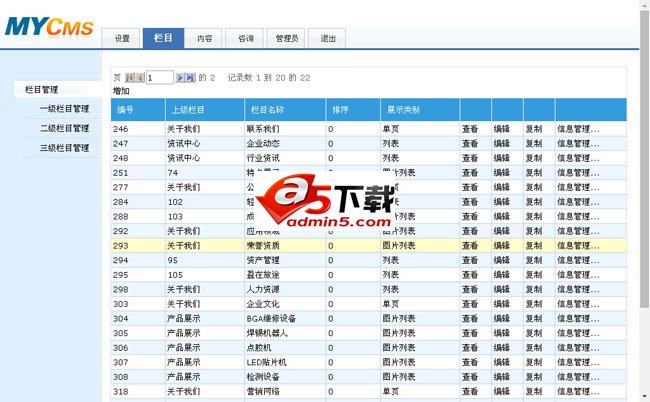Click the vertical scrollbar thumb
650x402 pixels.
pos(644,160)
